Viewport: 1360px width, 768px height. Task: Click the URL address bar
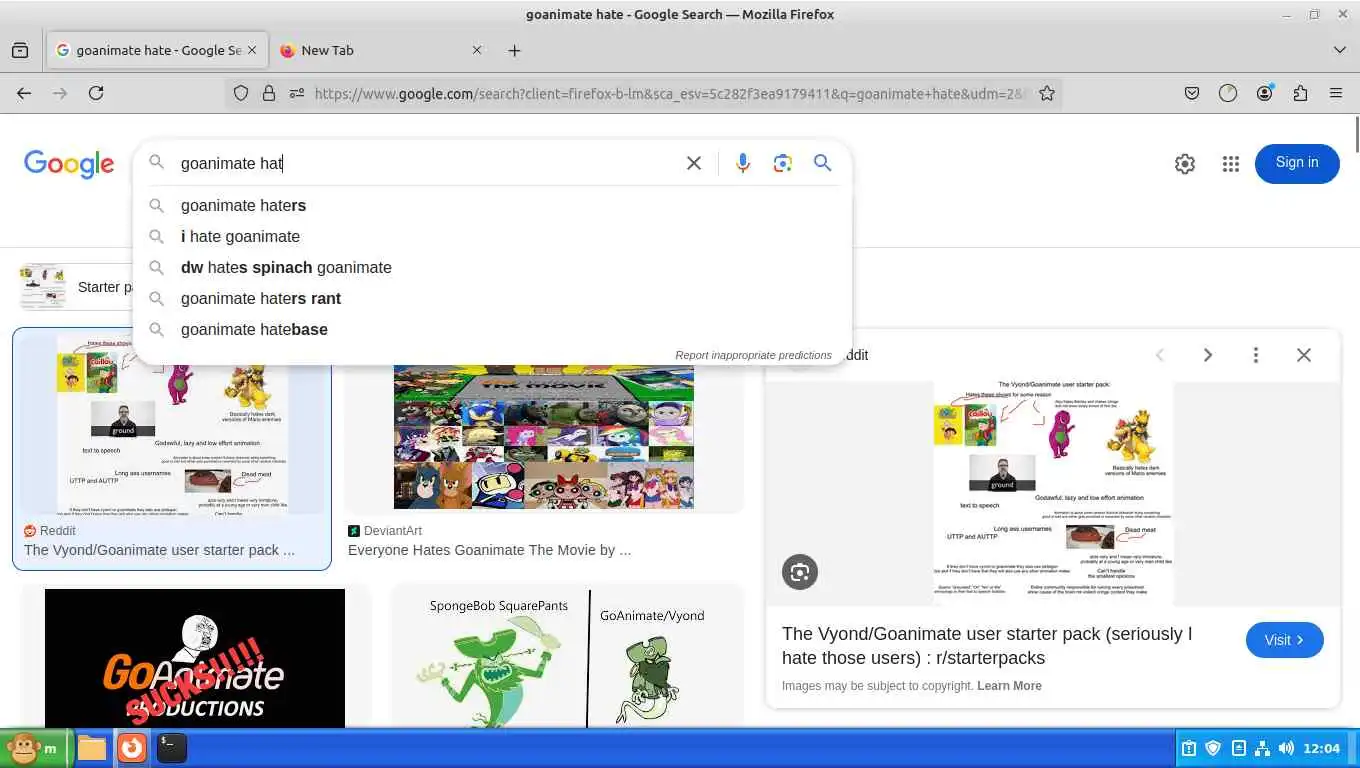(x=670, y=93)
